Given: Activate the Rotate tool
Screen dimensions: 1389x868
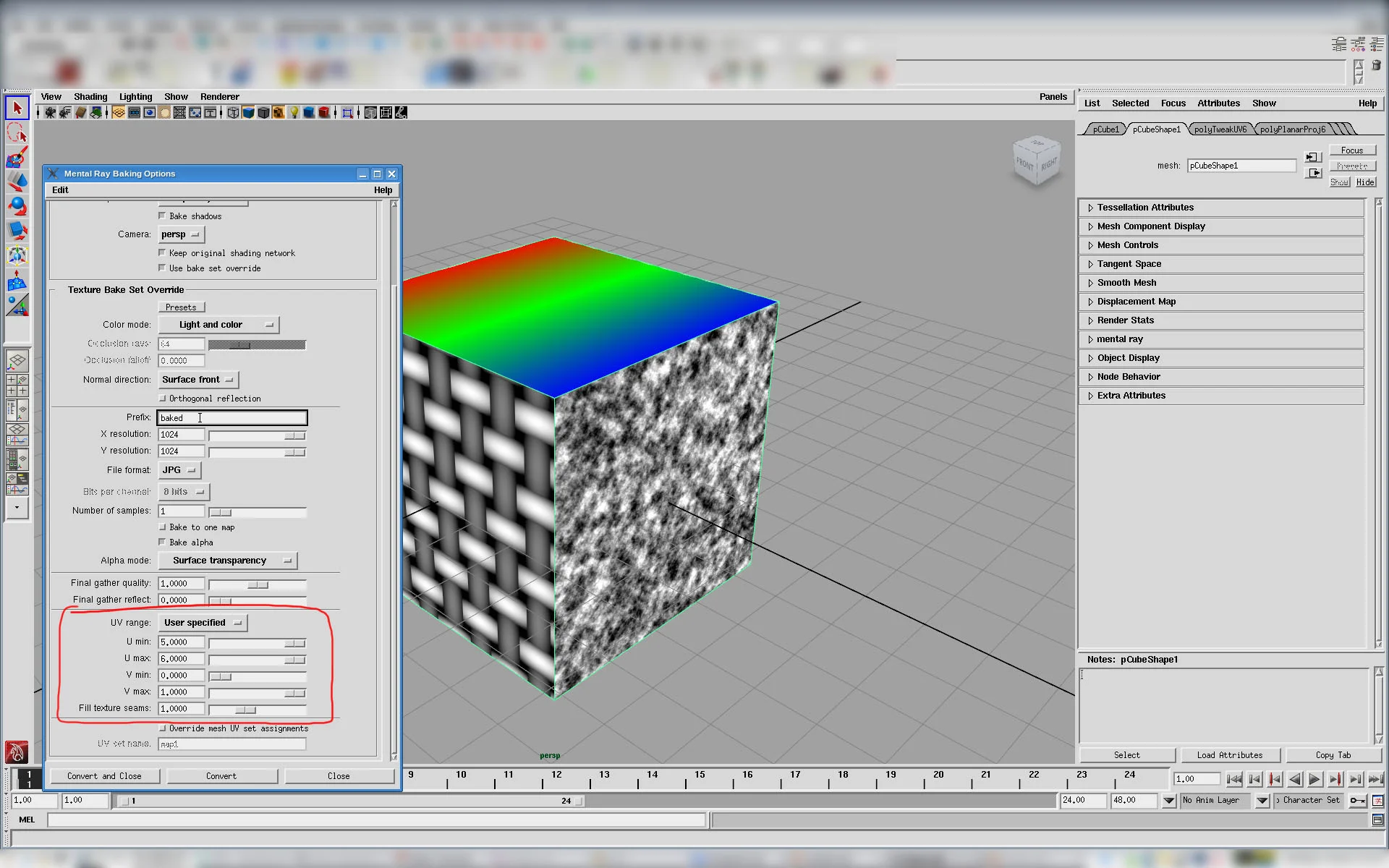Looking at the screenshot, I should click(17, 206).
